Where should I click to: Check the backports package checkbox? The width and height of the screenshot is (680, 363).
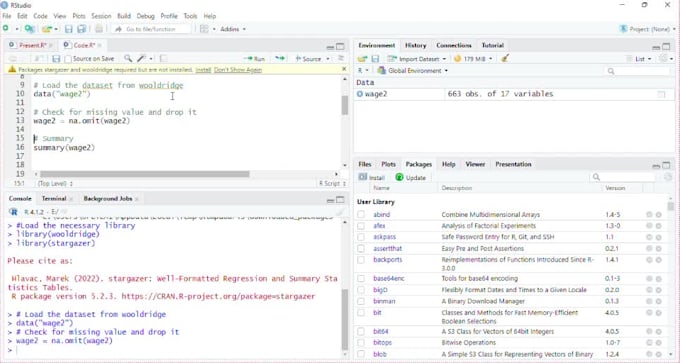click(x=361, y=260)
